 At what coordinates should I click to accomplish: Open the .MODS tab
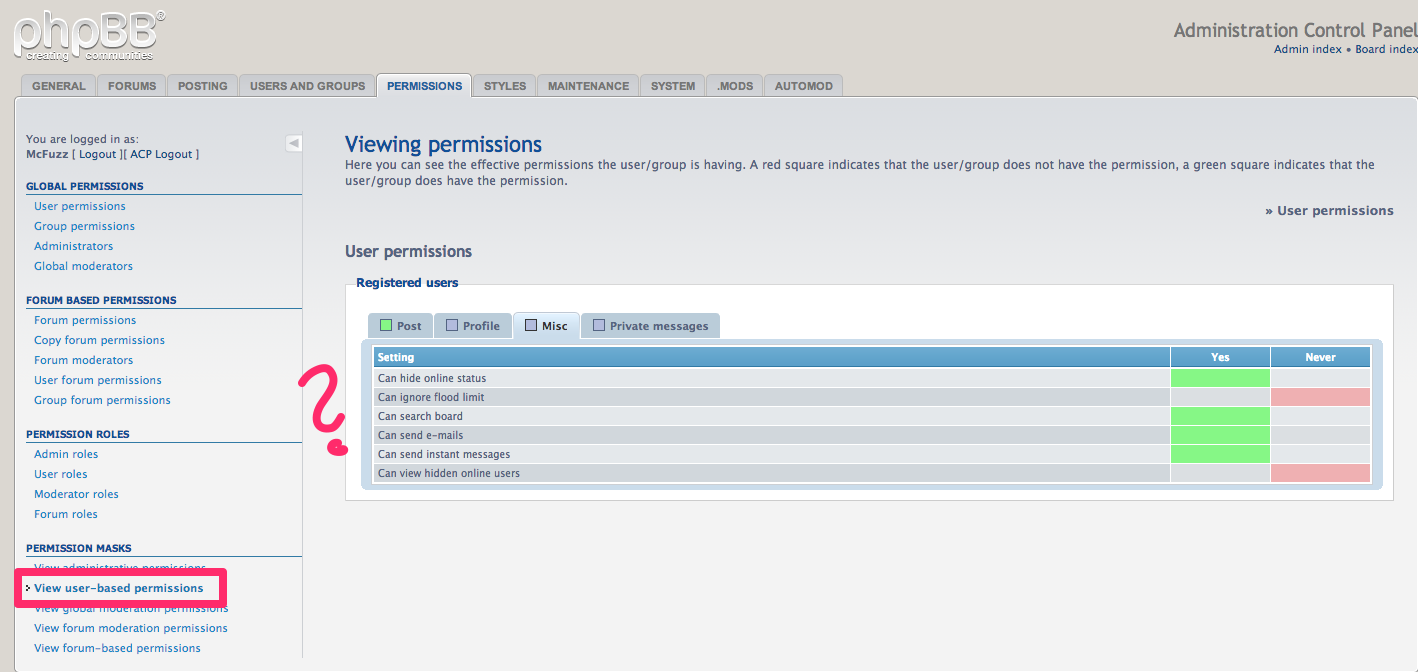735,86
